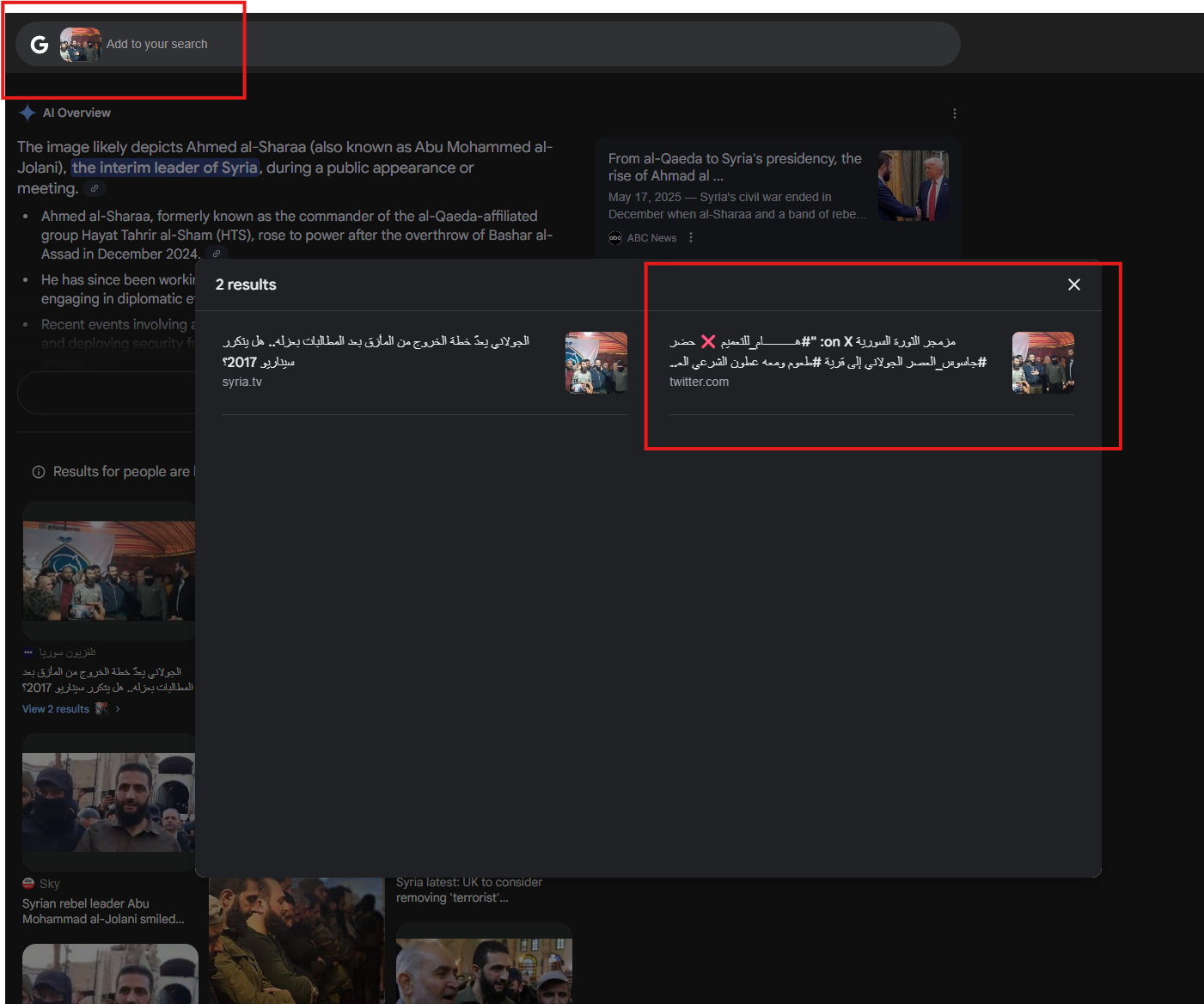1204x1004 pixels.
Task: Open ABC News source three-dot menu
Action: click(691, 238)
